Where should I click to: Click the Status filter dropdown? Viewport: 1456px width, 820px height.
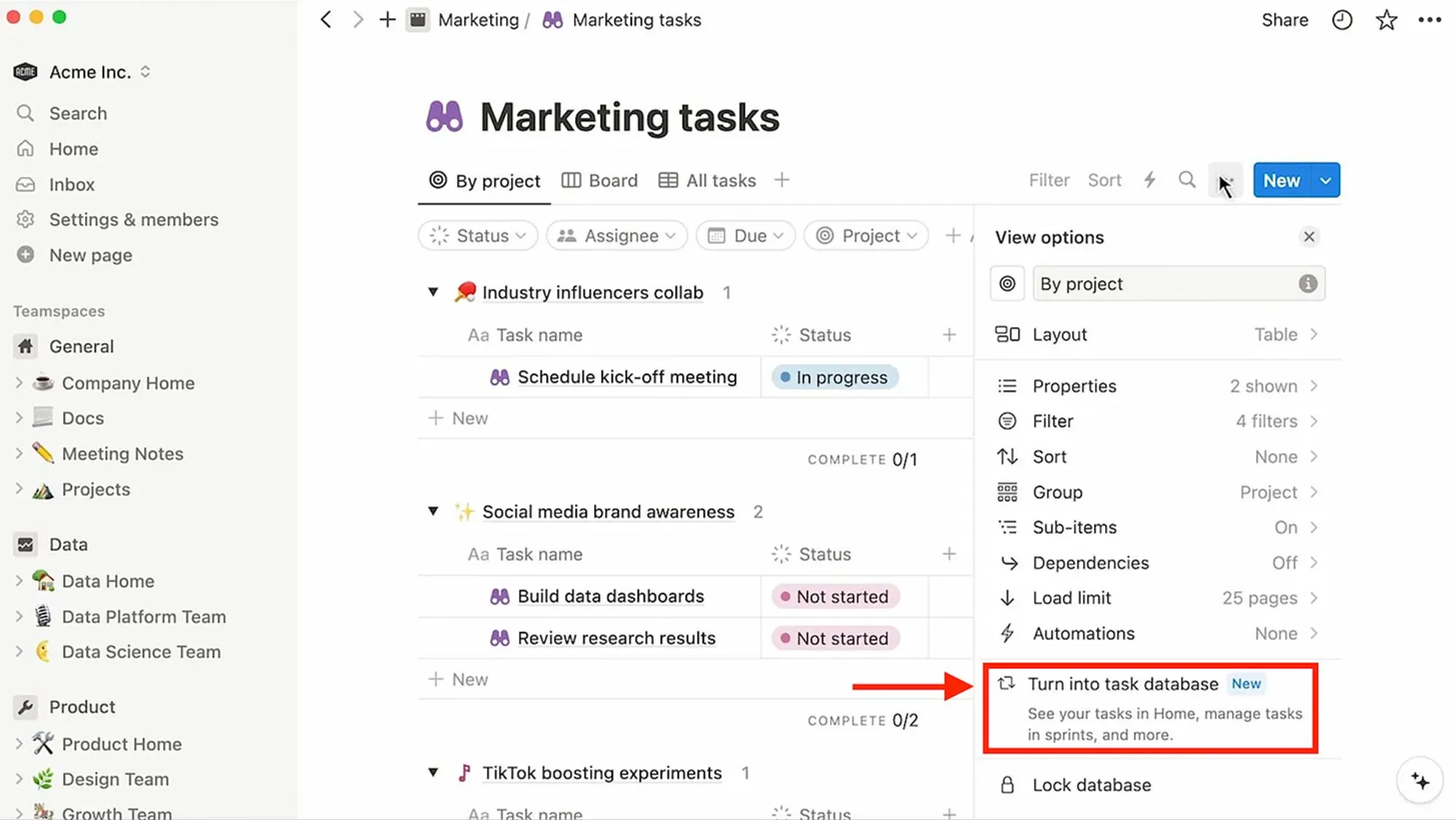click(x=477, y=234)
